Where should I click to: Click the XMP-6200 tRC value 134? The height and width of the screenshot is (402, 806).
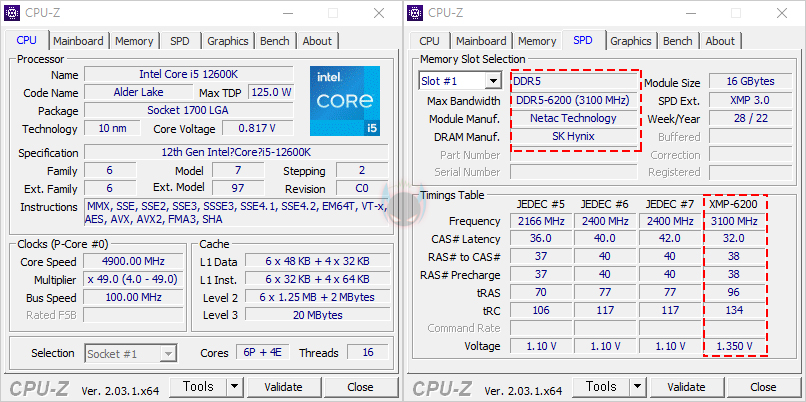pos(734,310)
